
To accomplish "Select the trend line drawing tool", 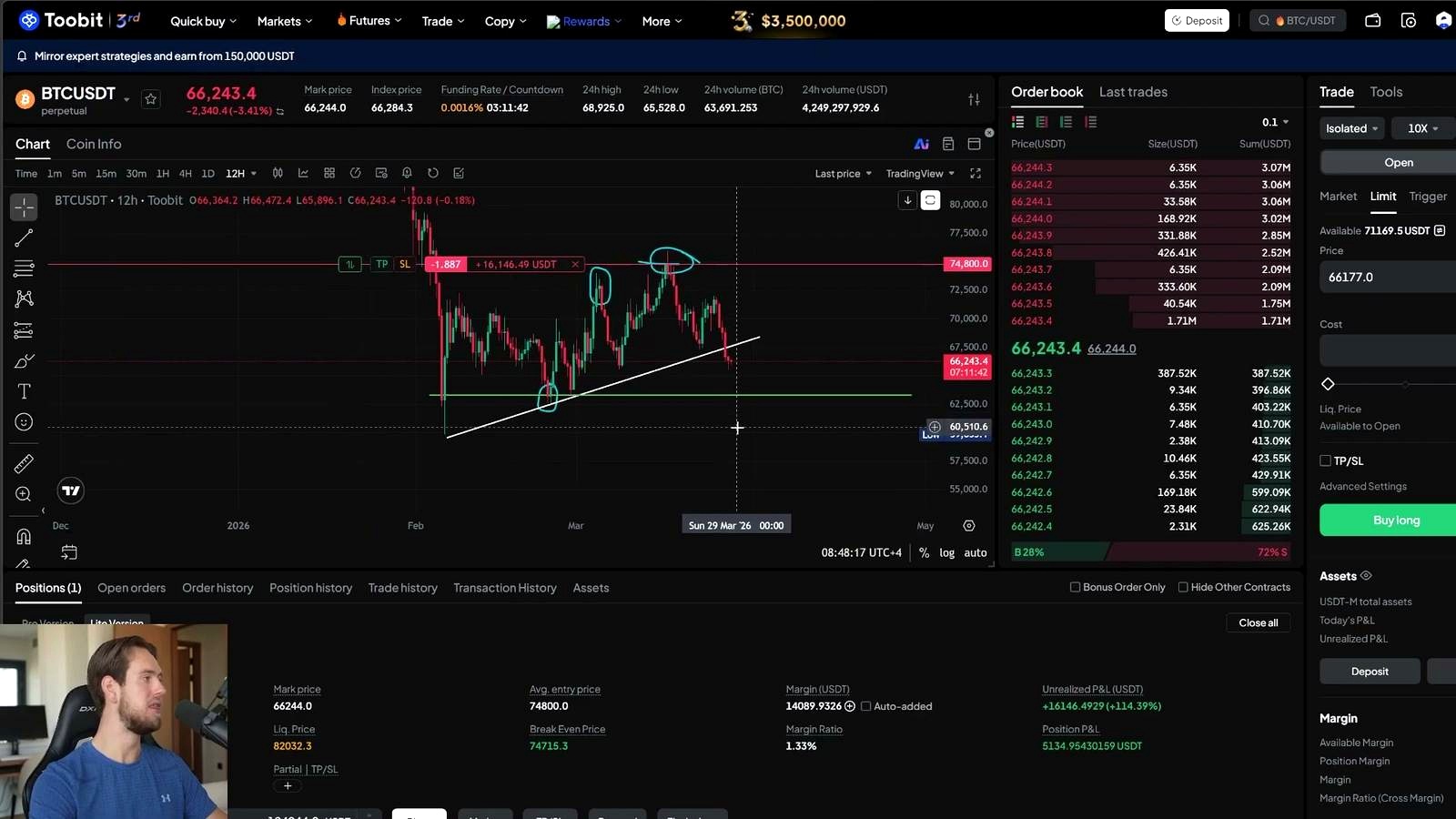I will 24,238.
